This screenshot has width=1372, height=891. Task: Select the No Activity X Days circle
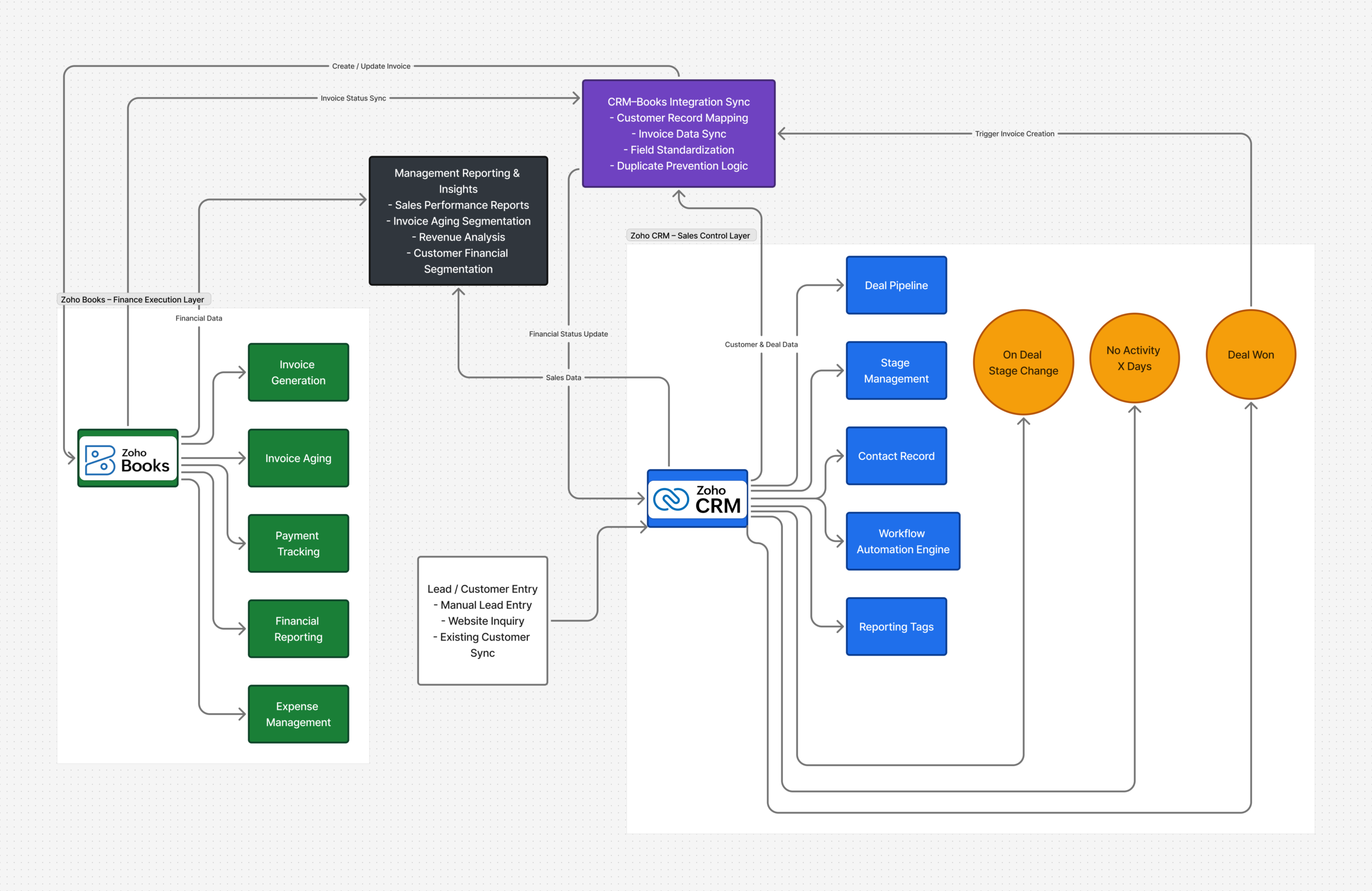point(1134,358)
